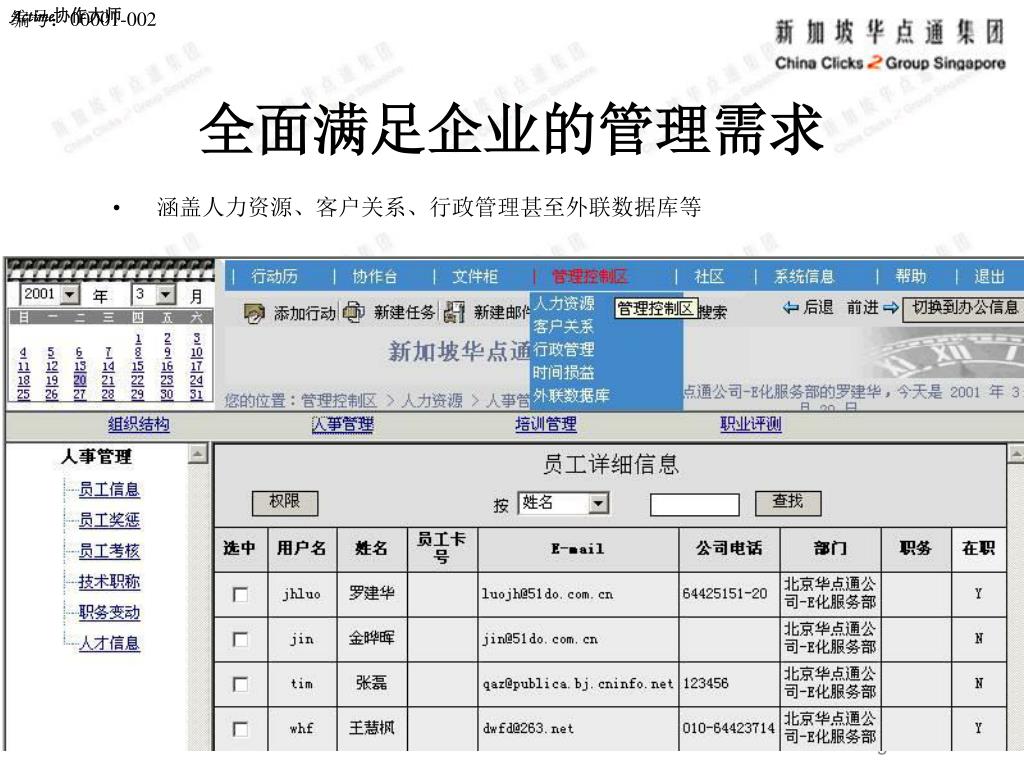Image resolution: width=1024 pixels, height=768 pixels.
Task: Open the 系统信息 menu
Action: (805, 277)
